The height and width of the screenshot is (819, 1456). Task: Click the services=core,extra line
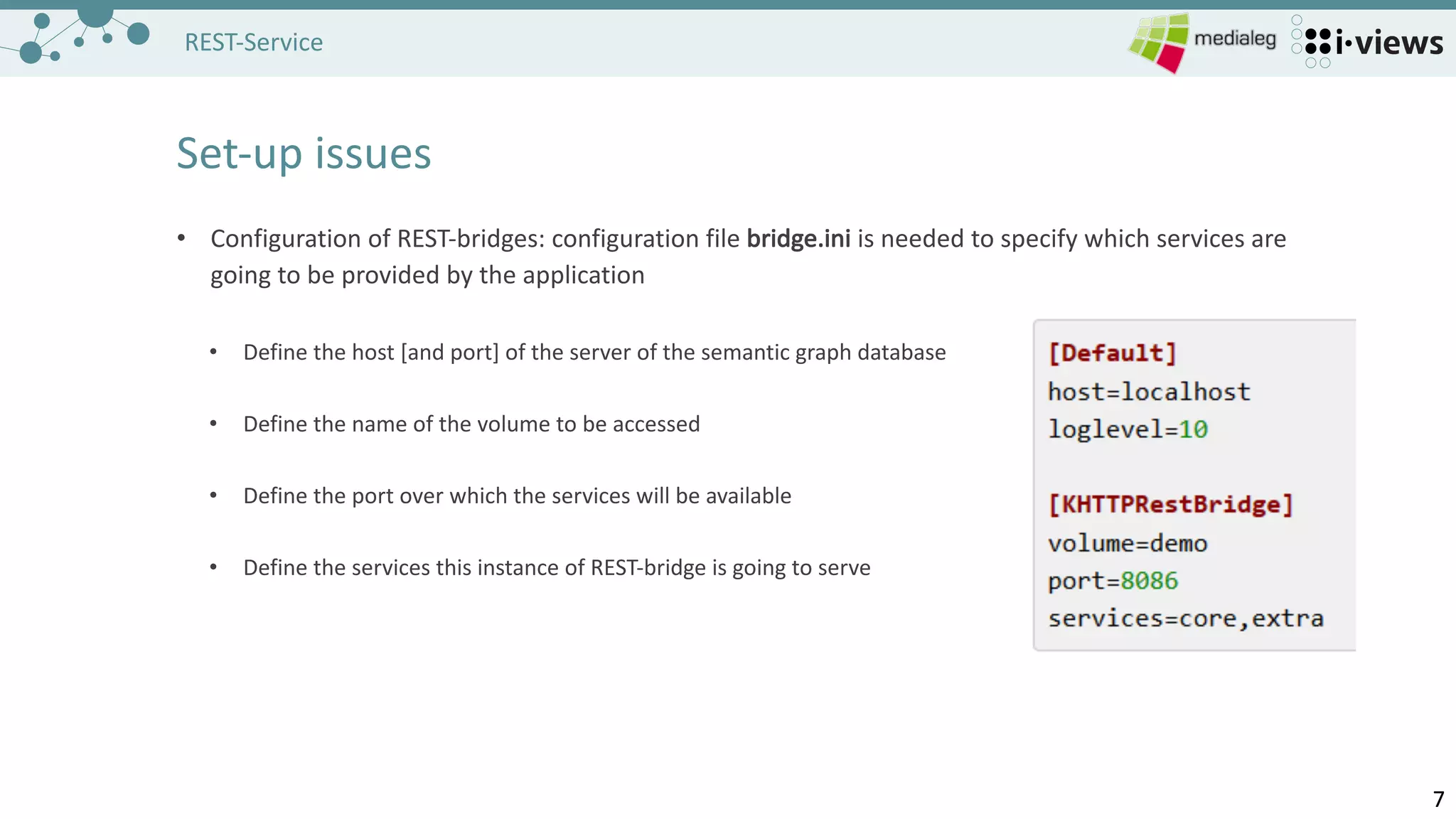(x=1186, y=619)
